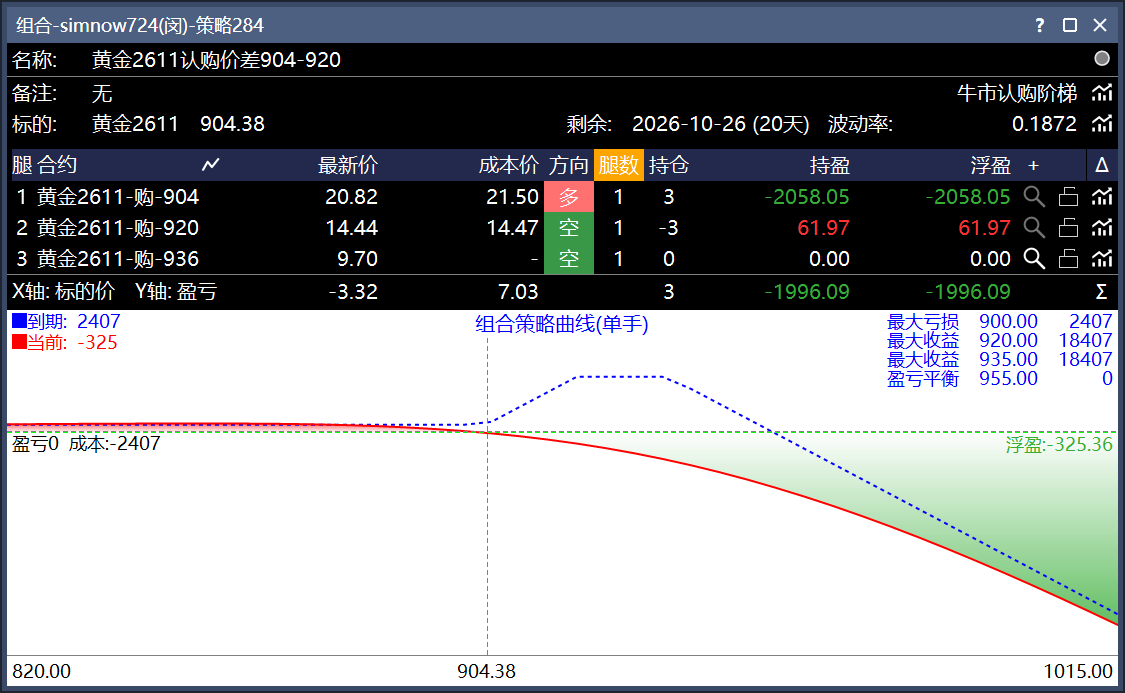
Task: Click the 成本价 column header
Action: [509, 166]
